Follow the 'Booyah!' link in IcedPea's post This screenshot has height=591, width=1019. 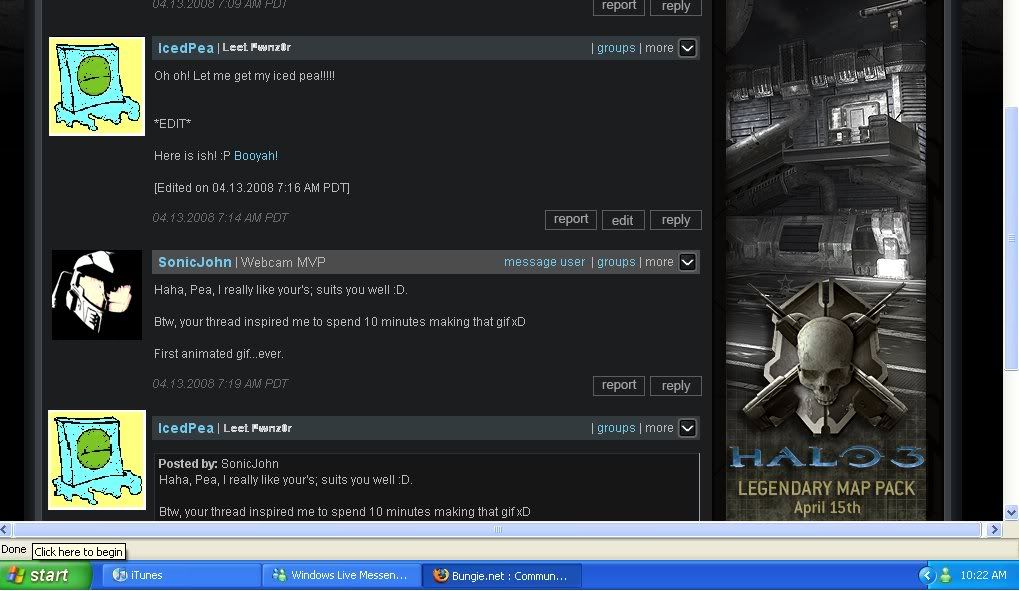(256, 156)
